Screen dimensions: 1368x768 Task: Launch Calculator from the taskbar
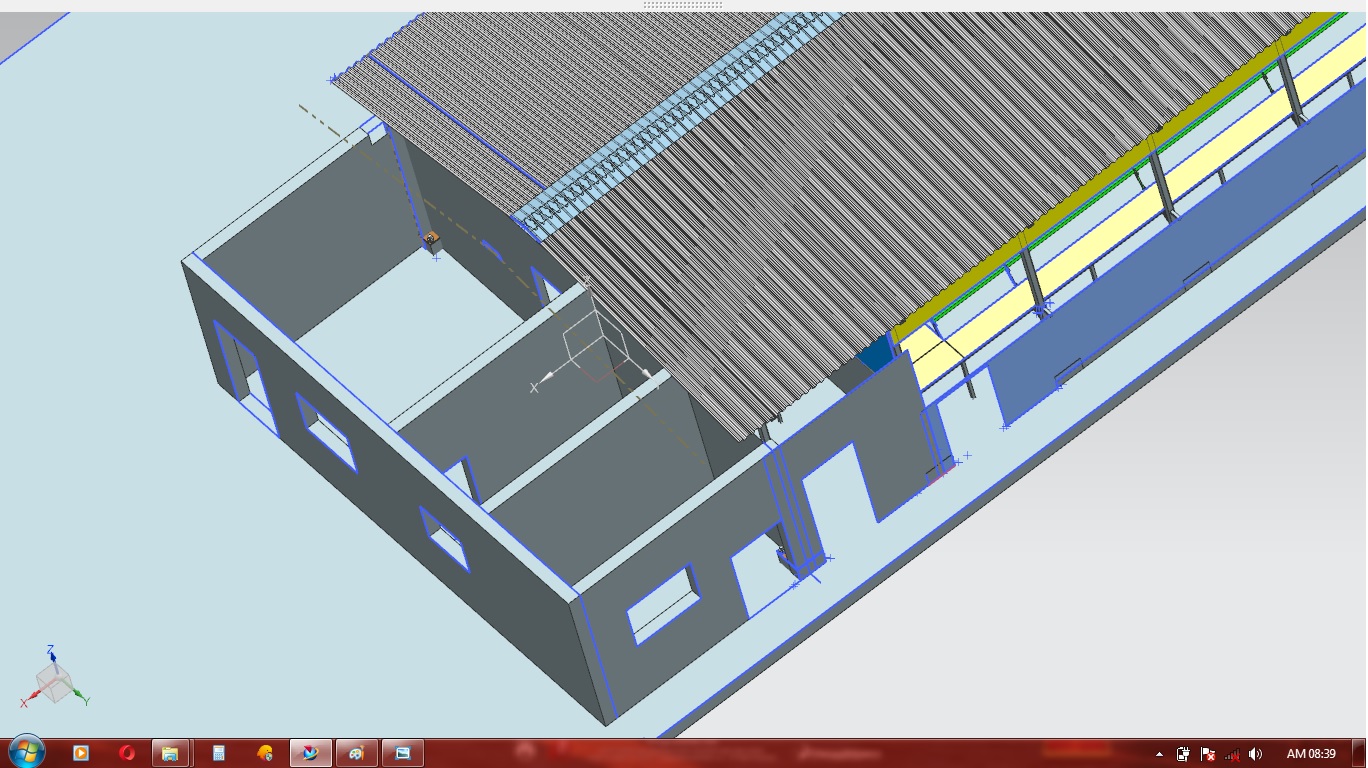click(x=218, y=753)
